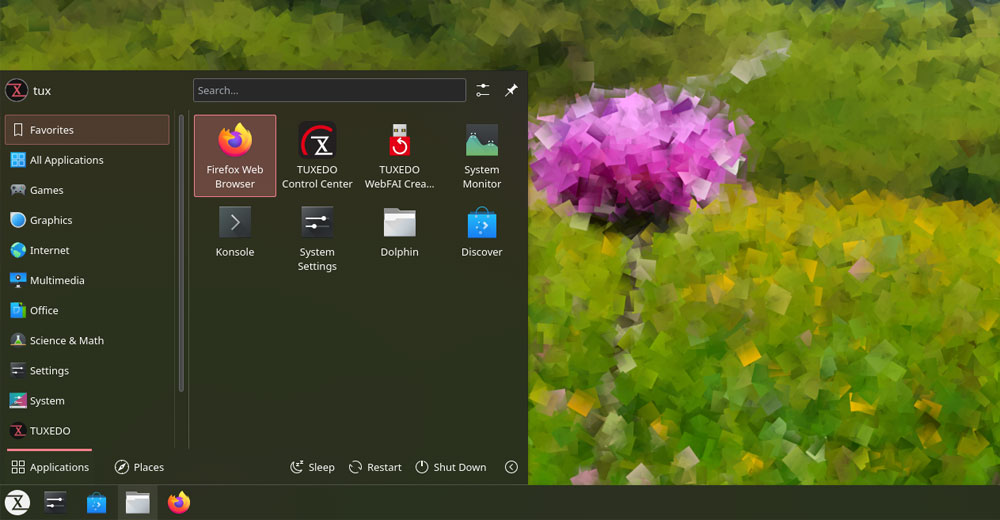Click the Restart button

tap(375, 467)
